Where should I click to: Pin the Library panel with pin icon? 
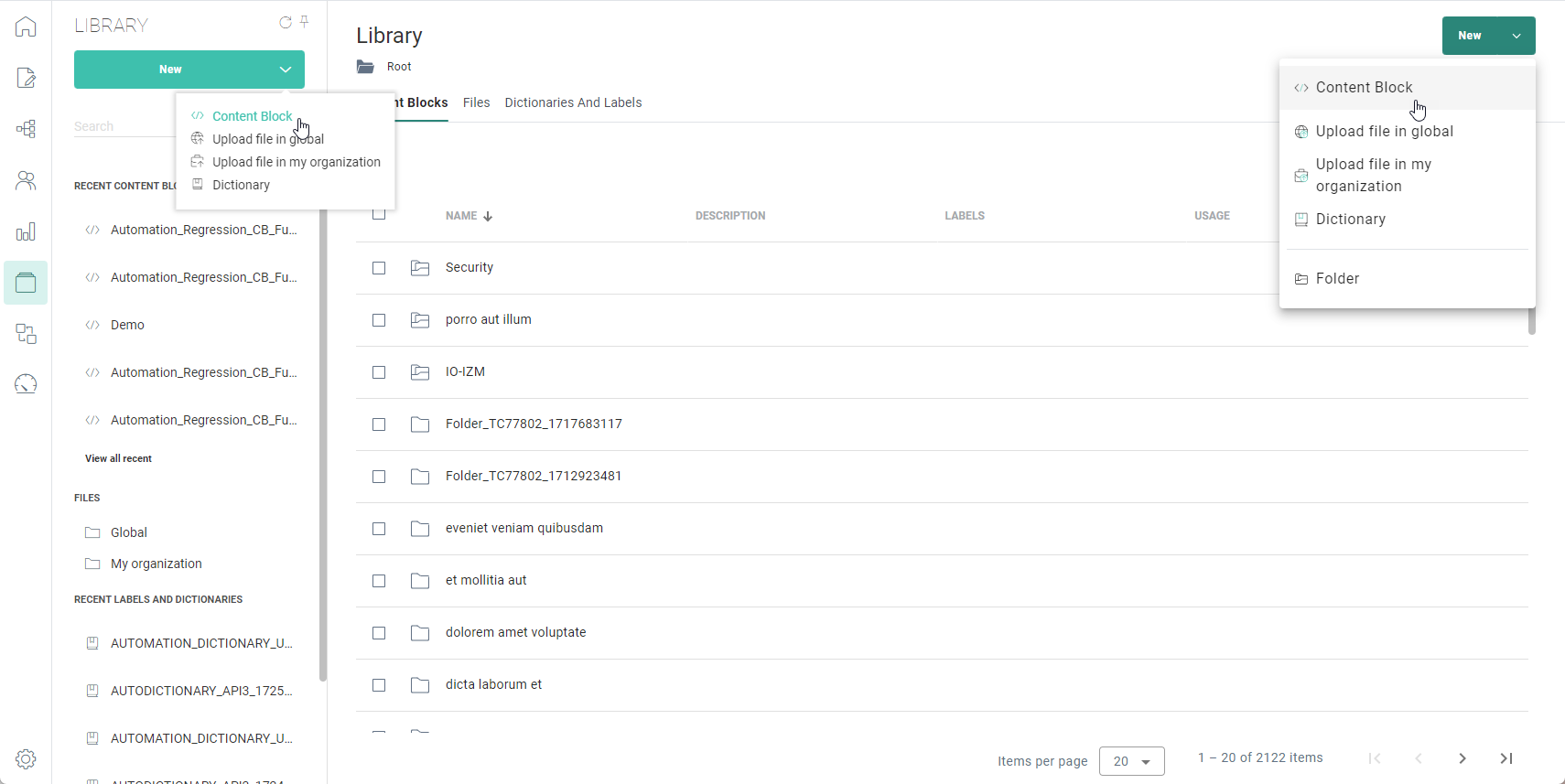(x=305, y=22)
